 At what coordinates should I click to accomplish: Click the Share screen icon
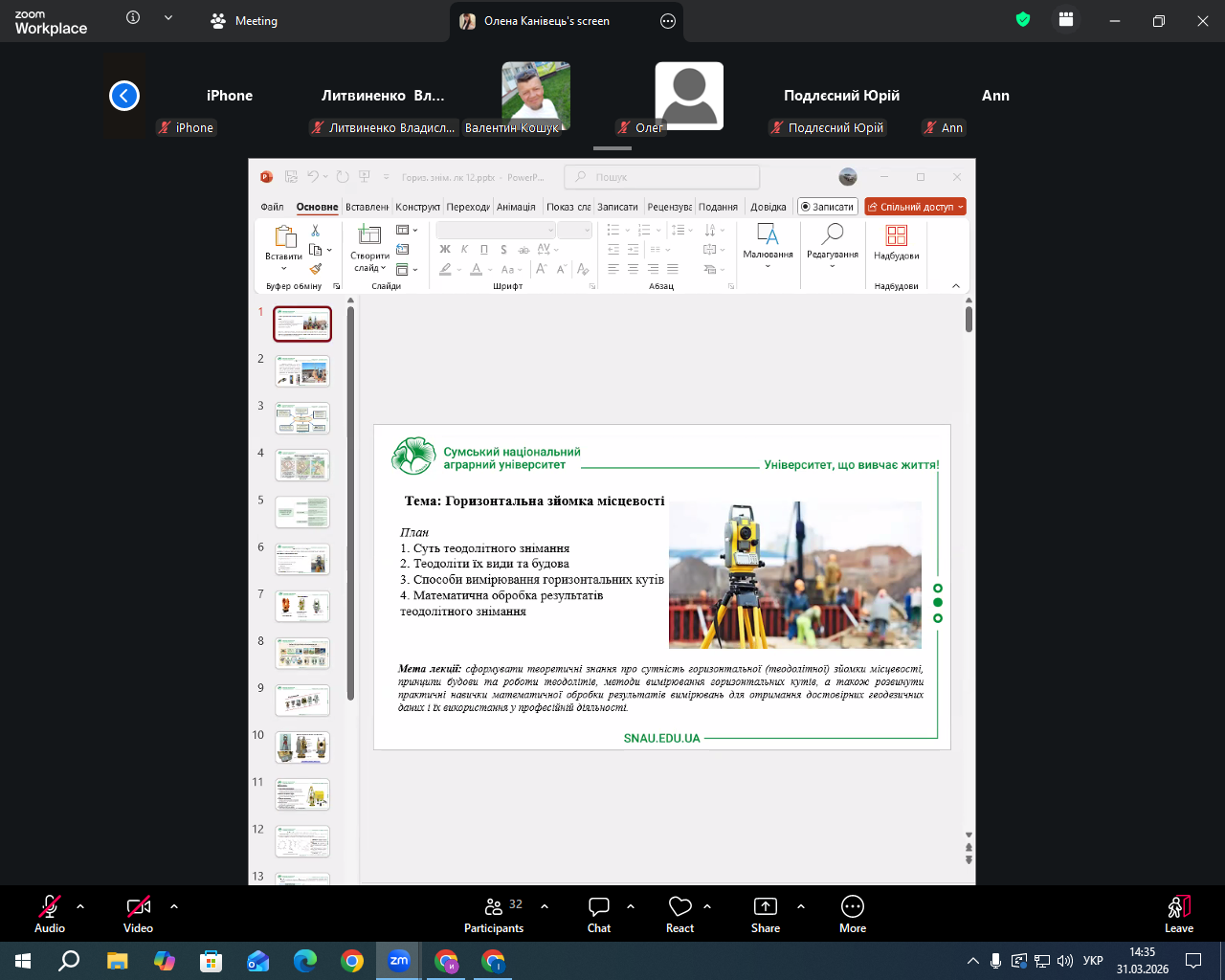coord(766,906)
